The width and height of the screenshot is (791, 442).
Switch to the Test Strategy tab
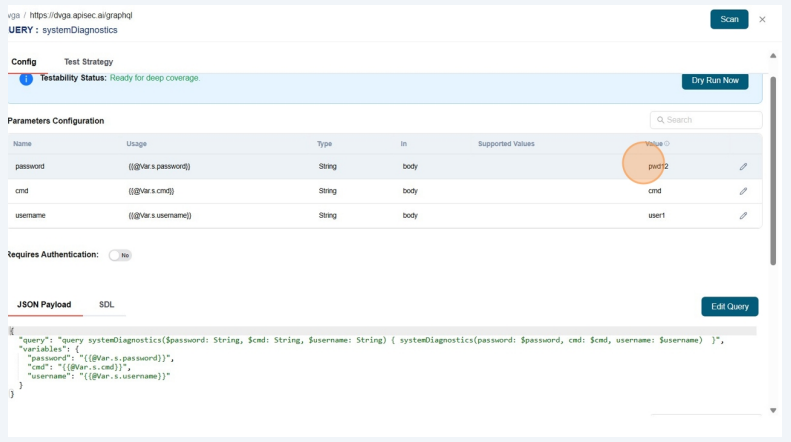[x=88, y=62]
